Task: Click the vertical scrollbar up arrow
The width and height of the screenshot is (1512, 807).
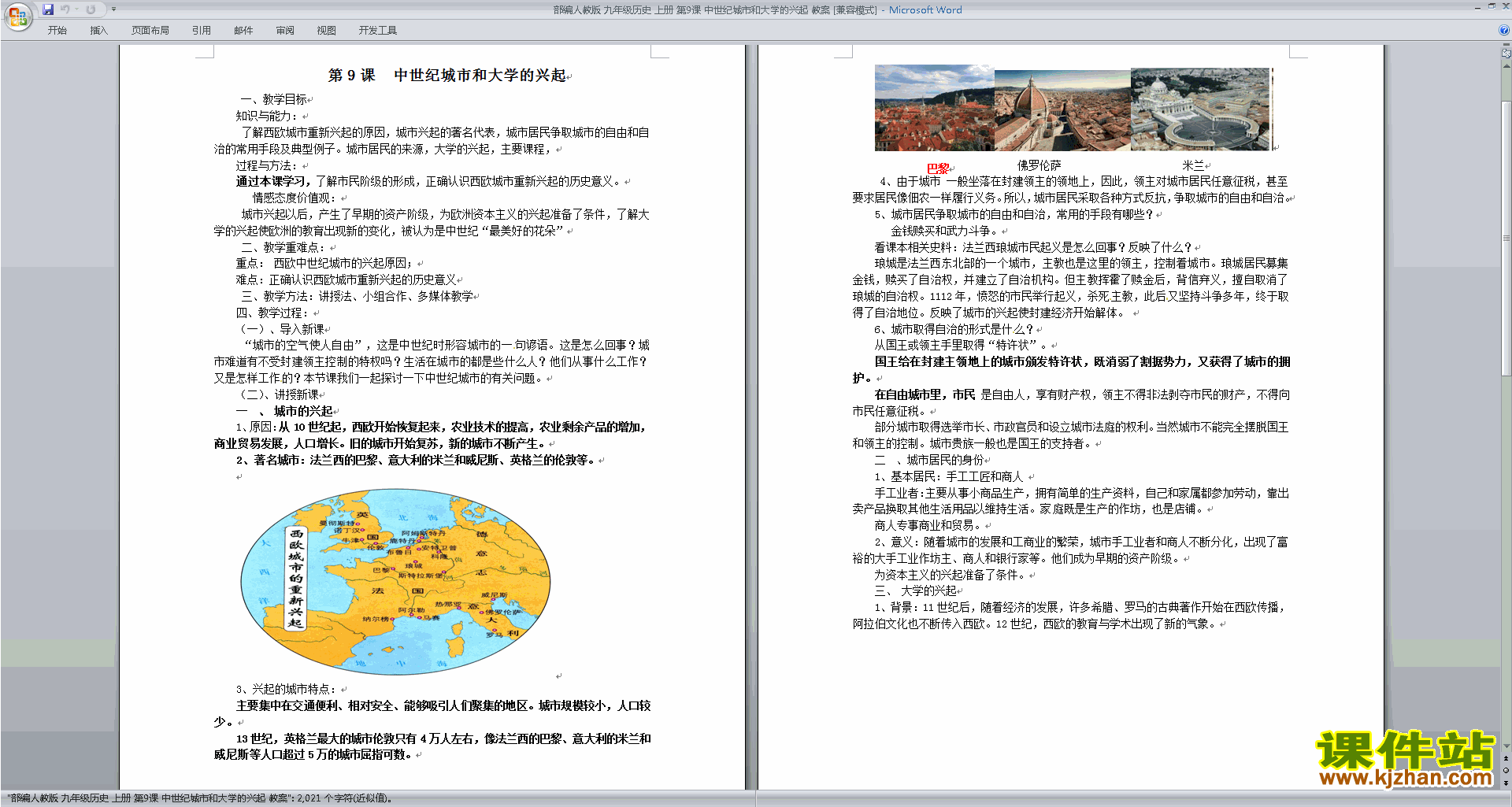Action: coord(1506,66)
